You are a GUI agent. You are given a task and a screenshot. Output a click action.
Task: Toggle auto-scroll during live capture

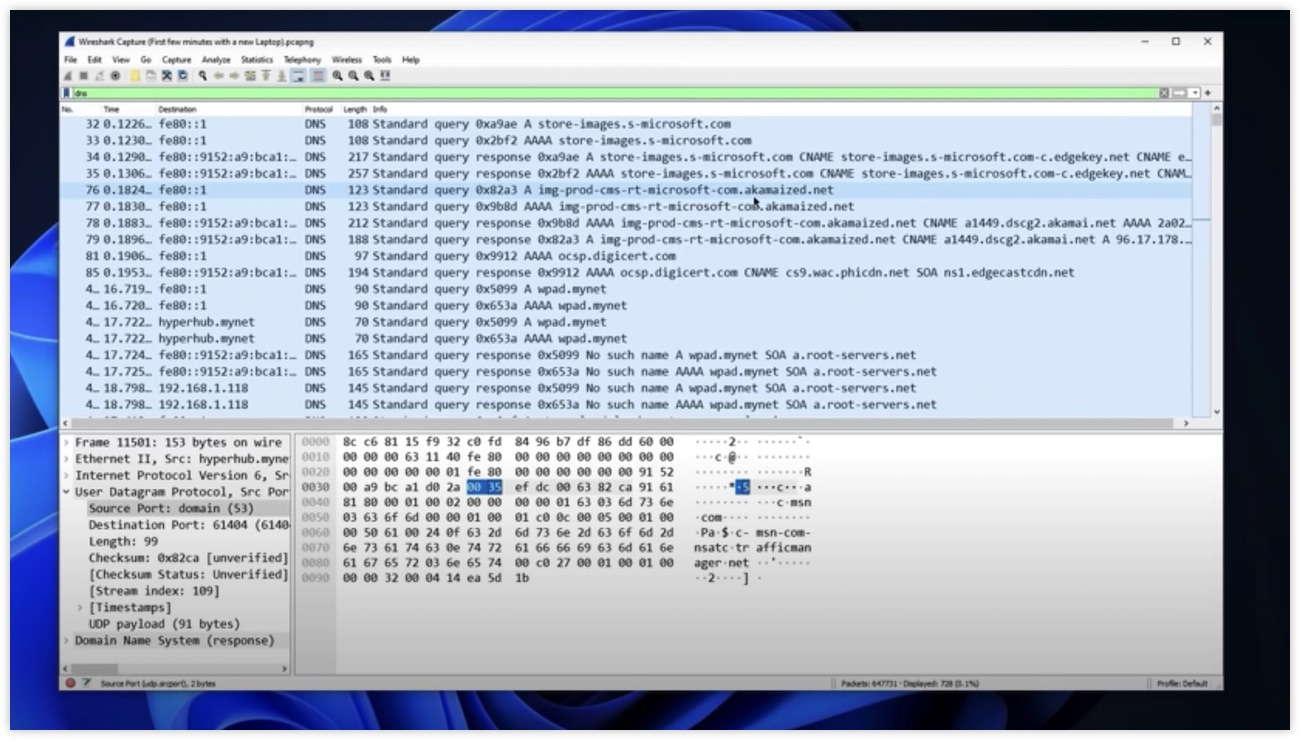pos(300,76)
